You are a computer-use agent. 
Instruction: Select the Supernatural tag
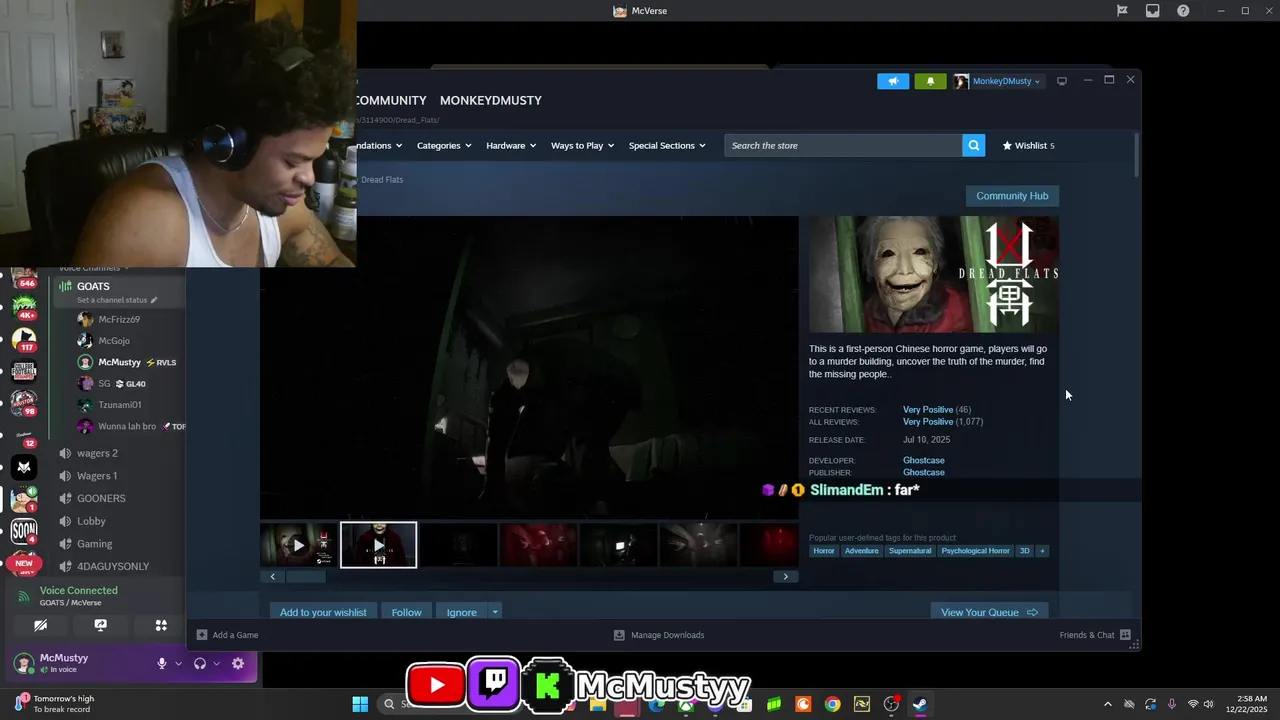click(x=910, y=551)
